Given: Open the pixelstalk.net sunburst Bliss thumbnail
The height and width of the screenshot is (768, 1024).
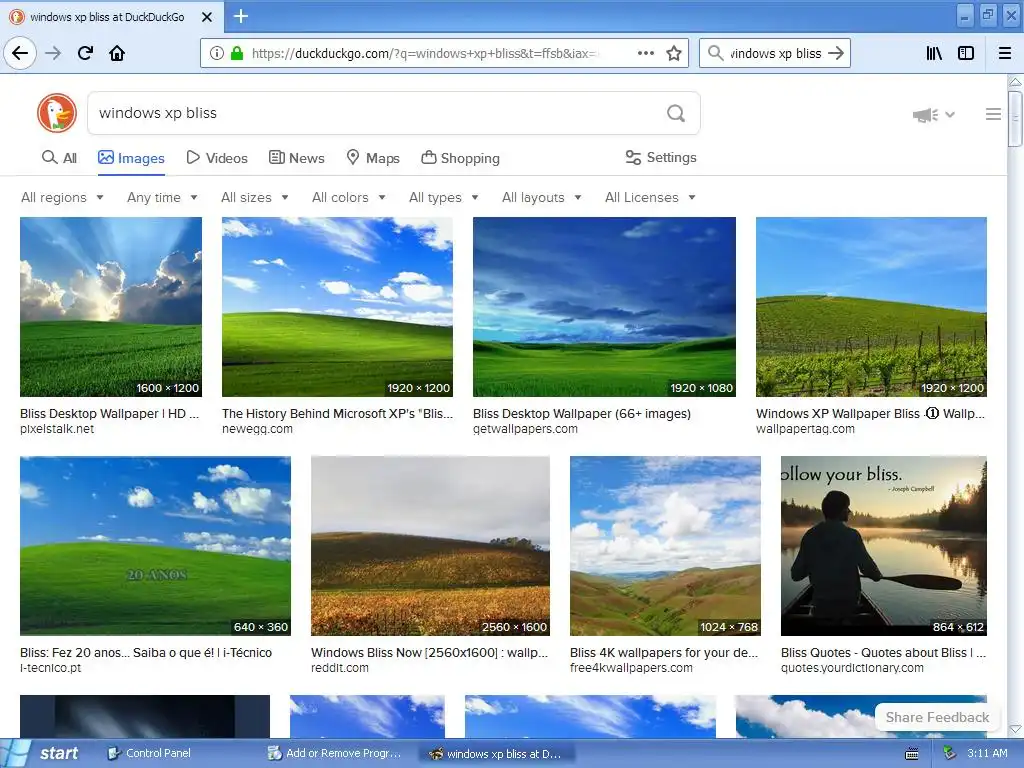Looking at the screenshot, I should click(x=111, y=307).
